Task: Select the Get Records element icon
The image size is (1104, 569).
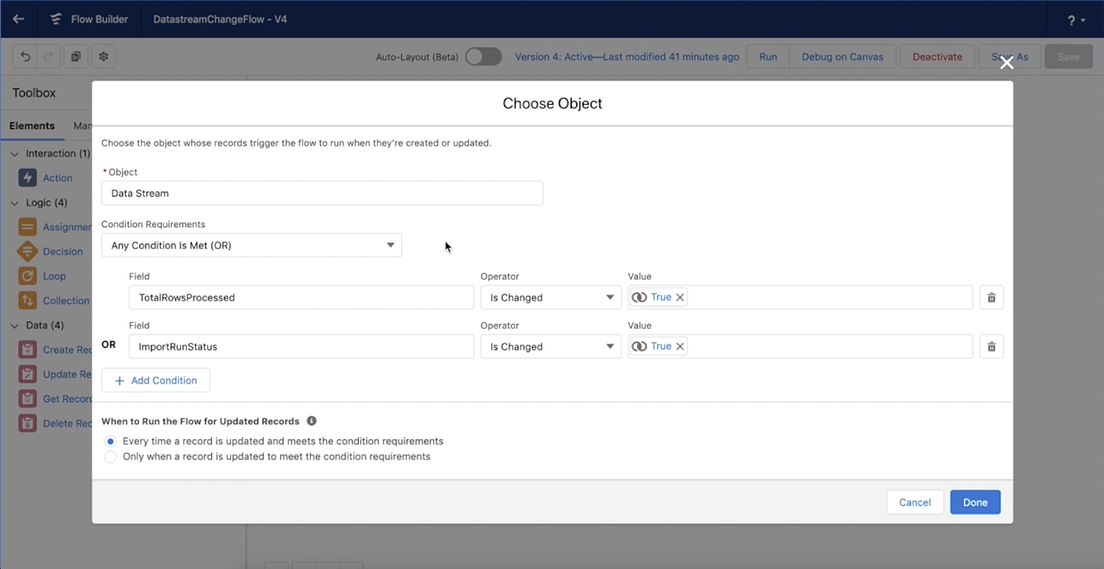Action: pyautogui.click(x=27, y=399)
